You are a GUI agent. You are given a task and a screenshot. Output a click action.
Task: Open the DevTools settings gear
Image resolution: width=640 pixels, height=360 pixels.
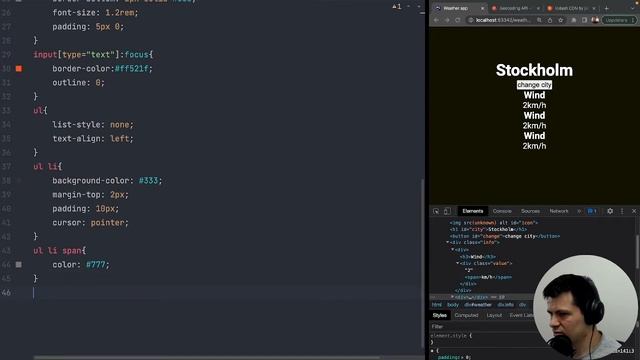[610, 211]
